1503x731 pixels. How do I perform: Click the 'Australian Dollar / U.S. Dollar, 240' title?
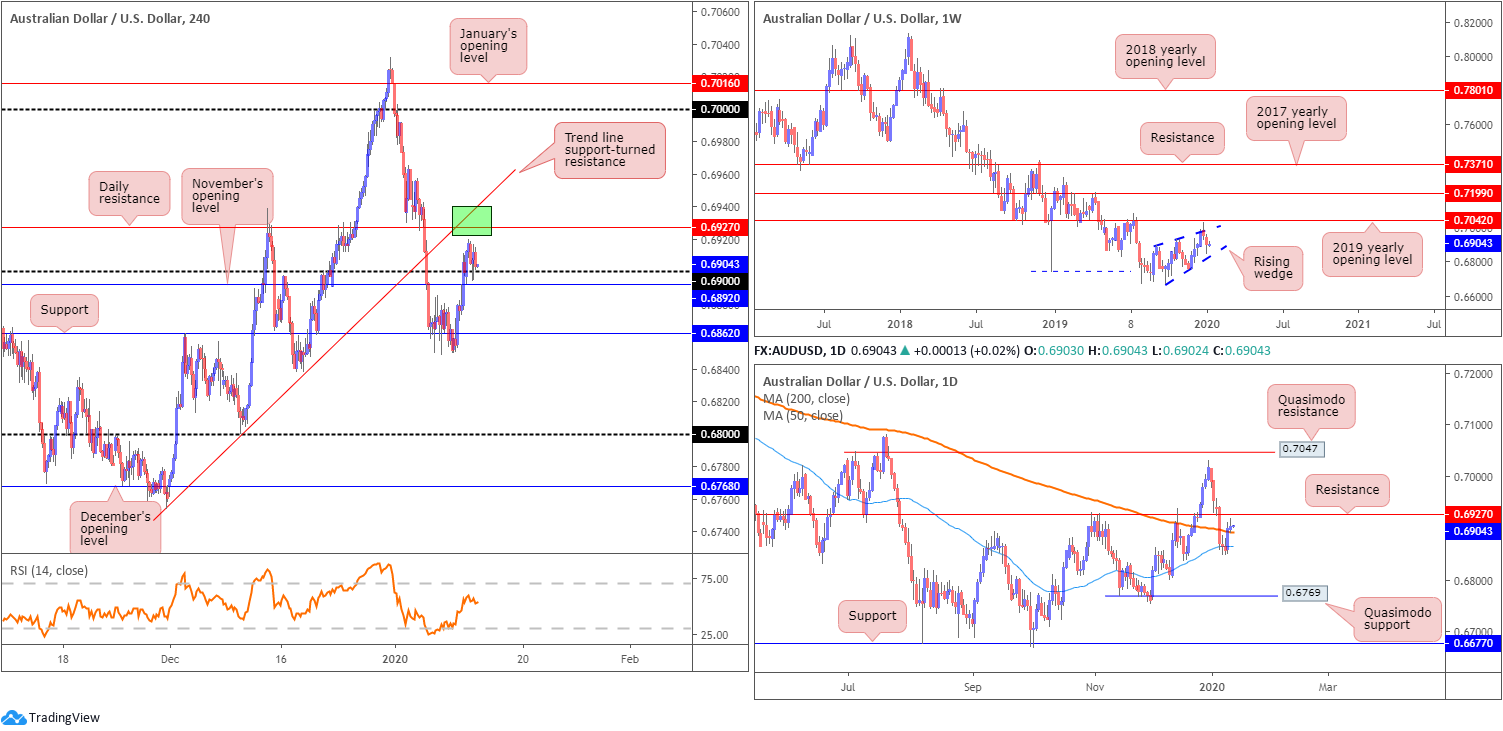[x=112, y=17]
